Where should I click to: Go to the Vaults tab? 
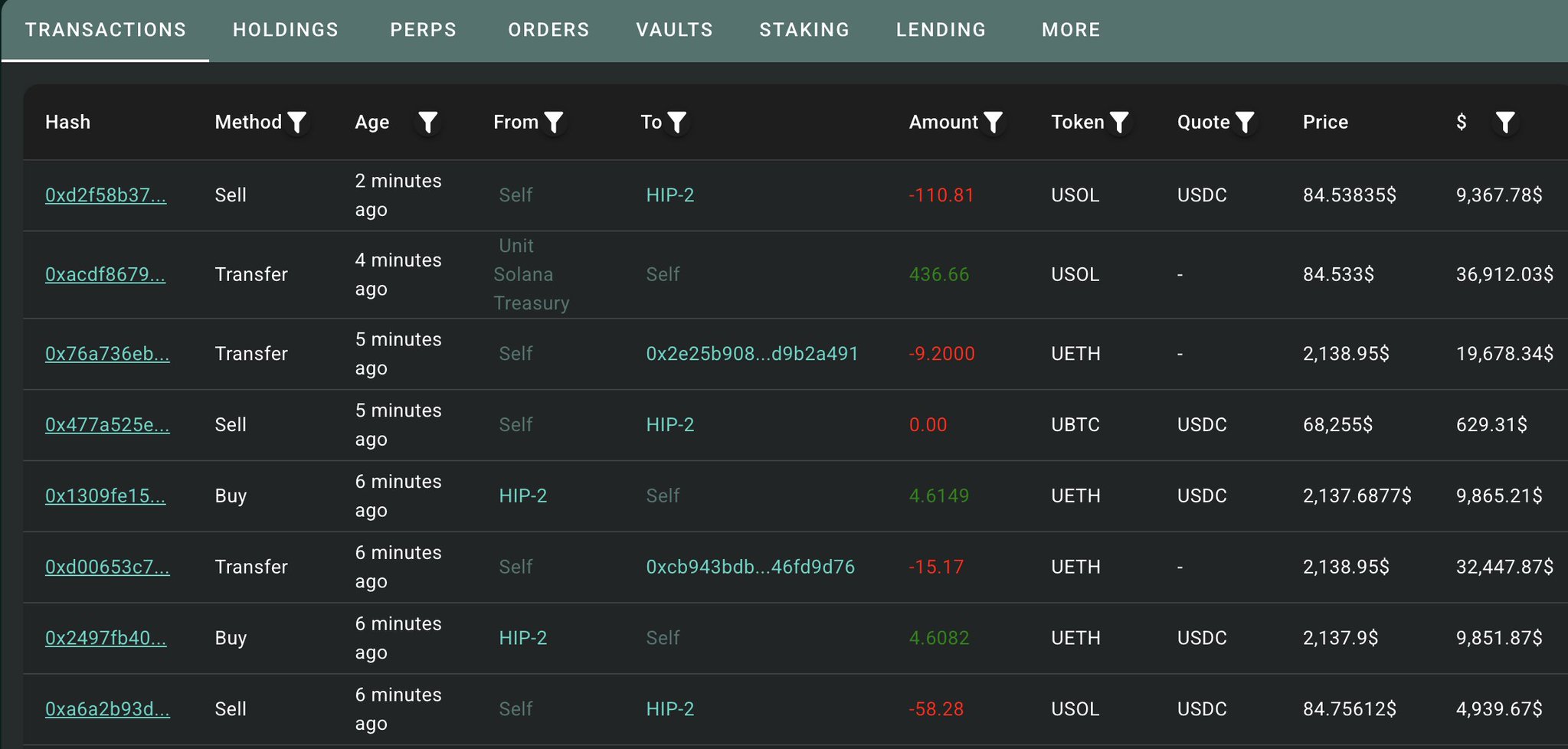[674, 30]
